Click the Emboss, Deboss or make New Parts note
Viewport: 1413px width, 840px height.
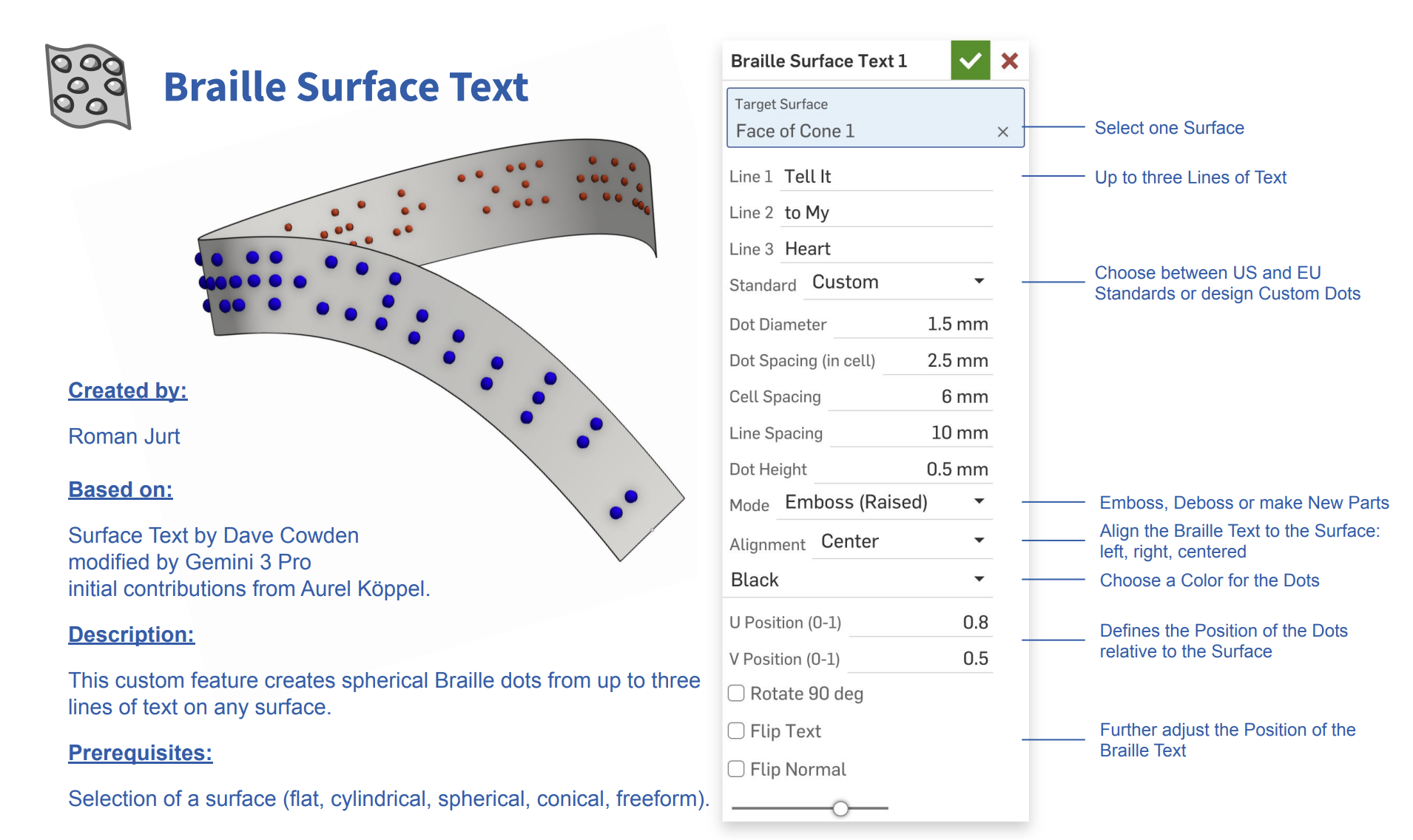1244,503
